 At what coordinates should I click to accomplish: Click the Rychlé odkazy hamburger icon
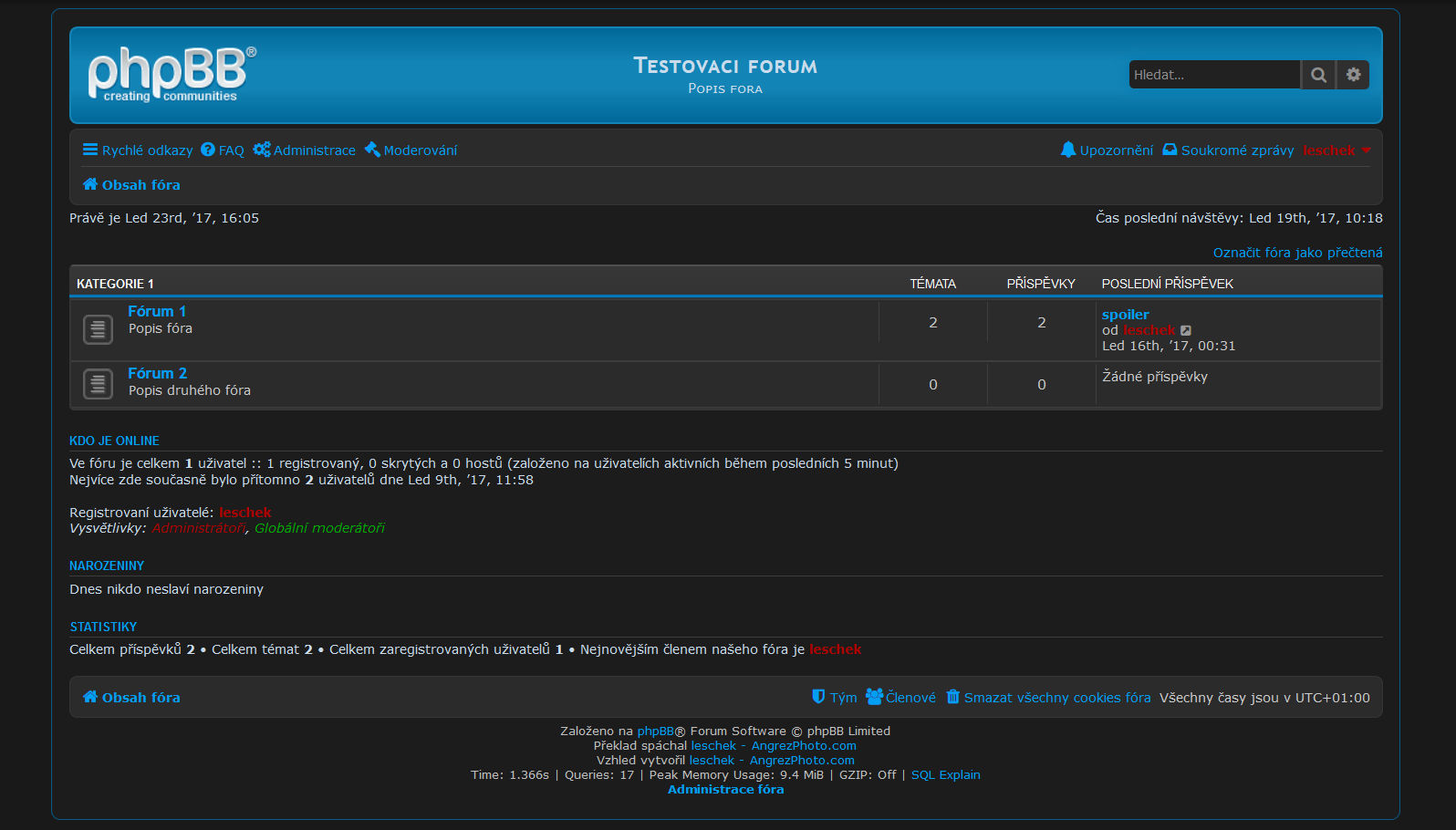90,150
